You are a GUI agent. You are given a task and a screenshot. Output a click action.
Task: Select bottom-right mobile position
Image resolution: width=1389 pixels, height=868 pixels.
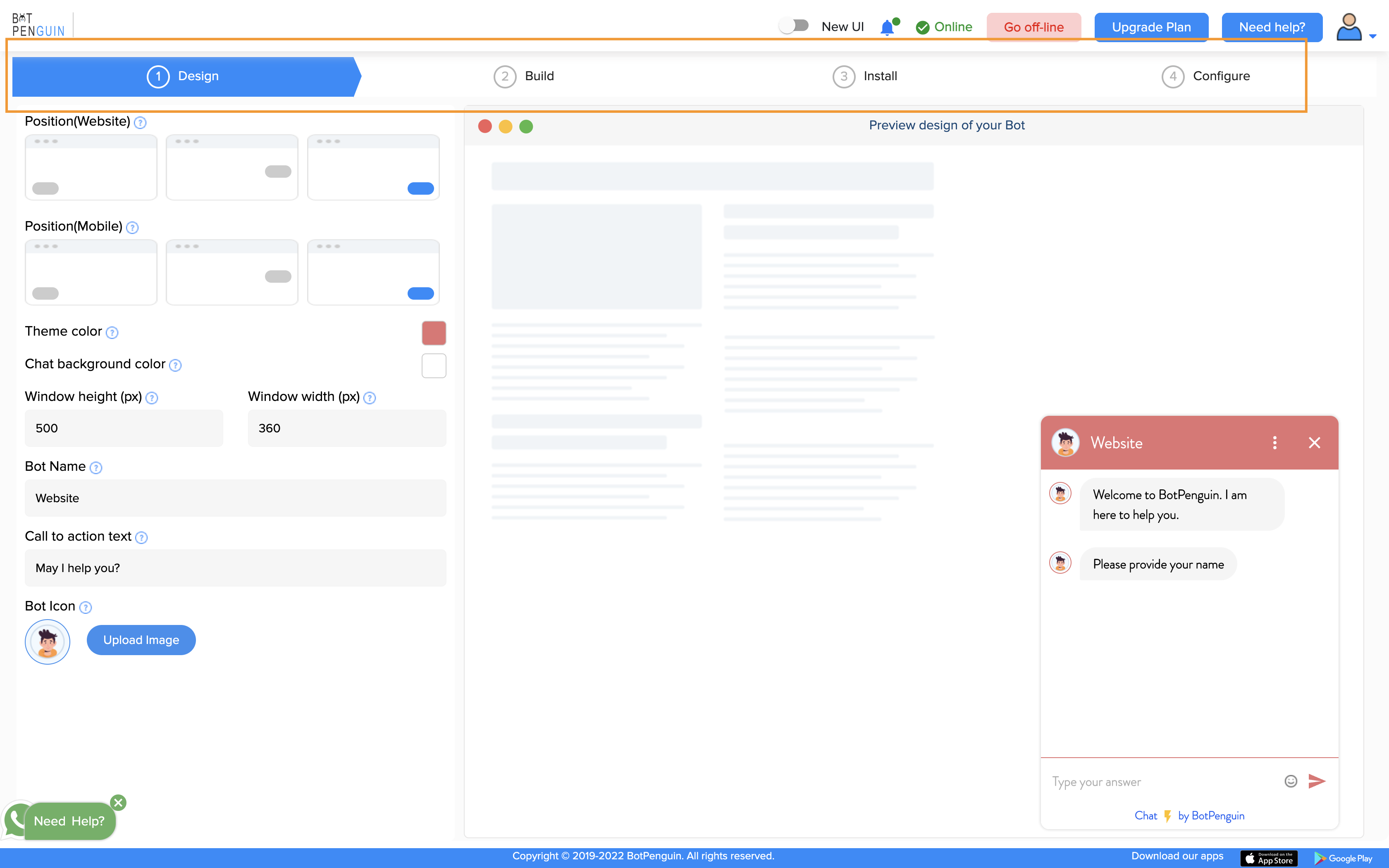coord(373,272)
